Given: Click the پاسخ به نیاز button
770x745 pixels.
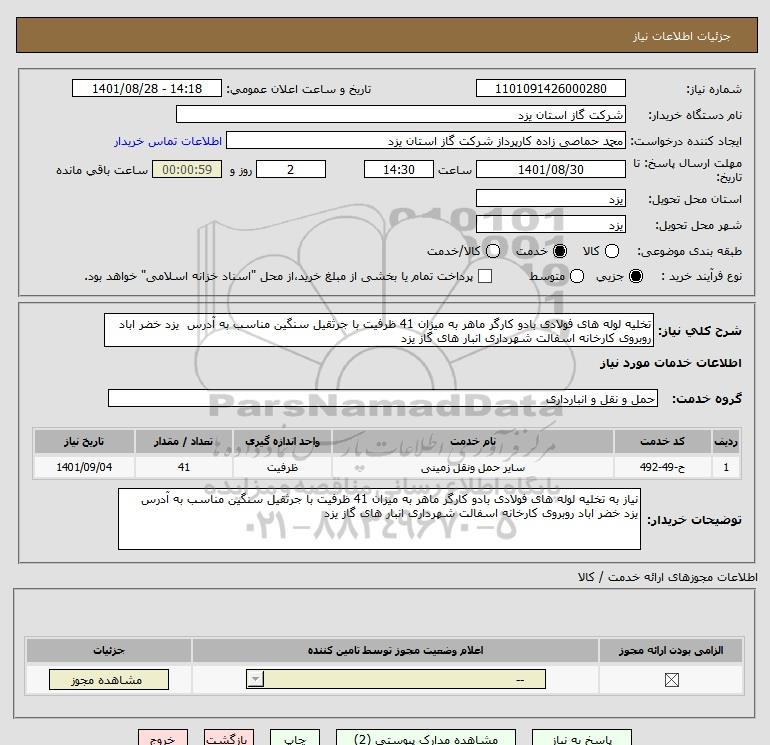Looking at the screenshot, I should click(x=582, y=739).
